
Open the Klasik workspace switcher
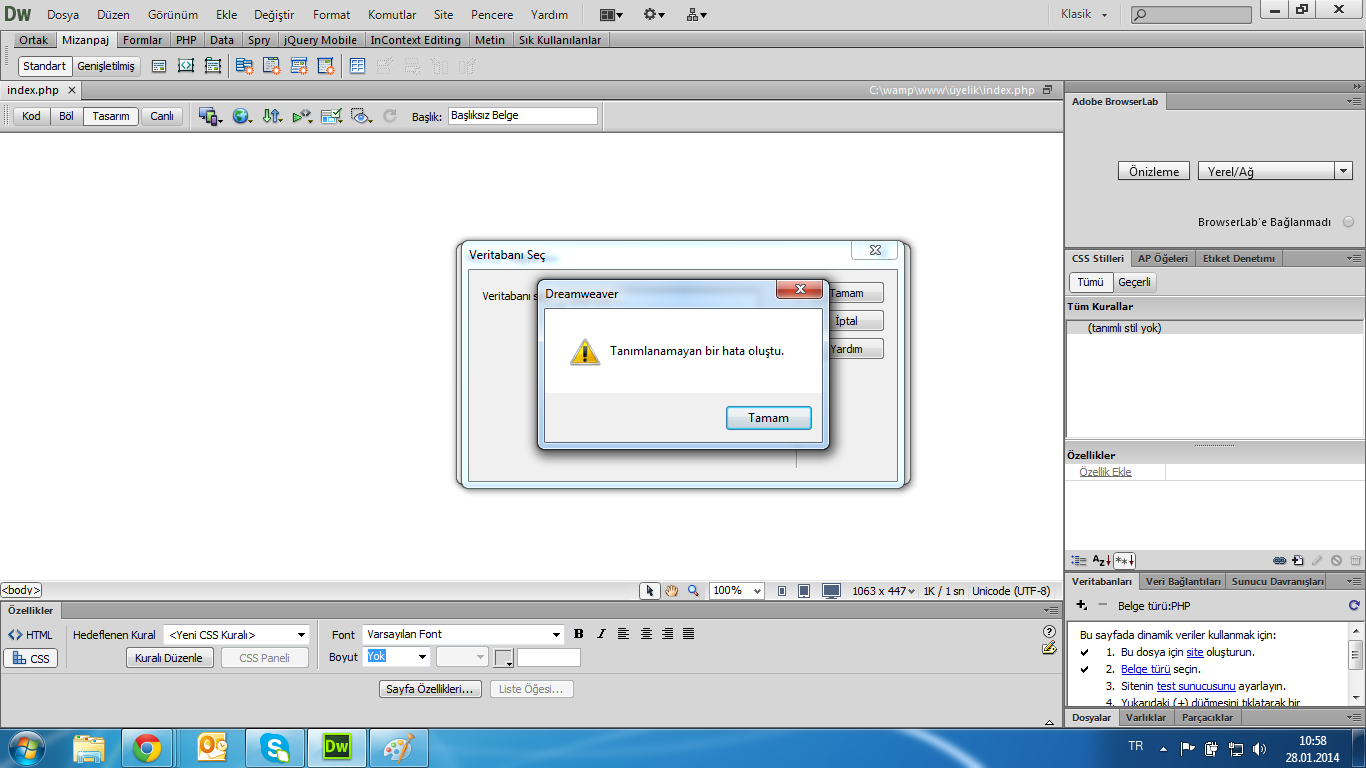click(1084, 15)
